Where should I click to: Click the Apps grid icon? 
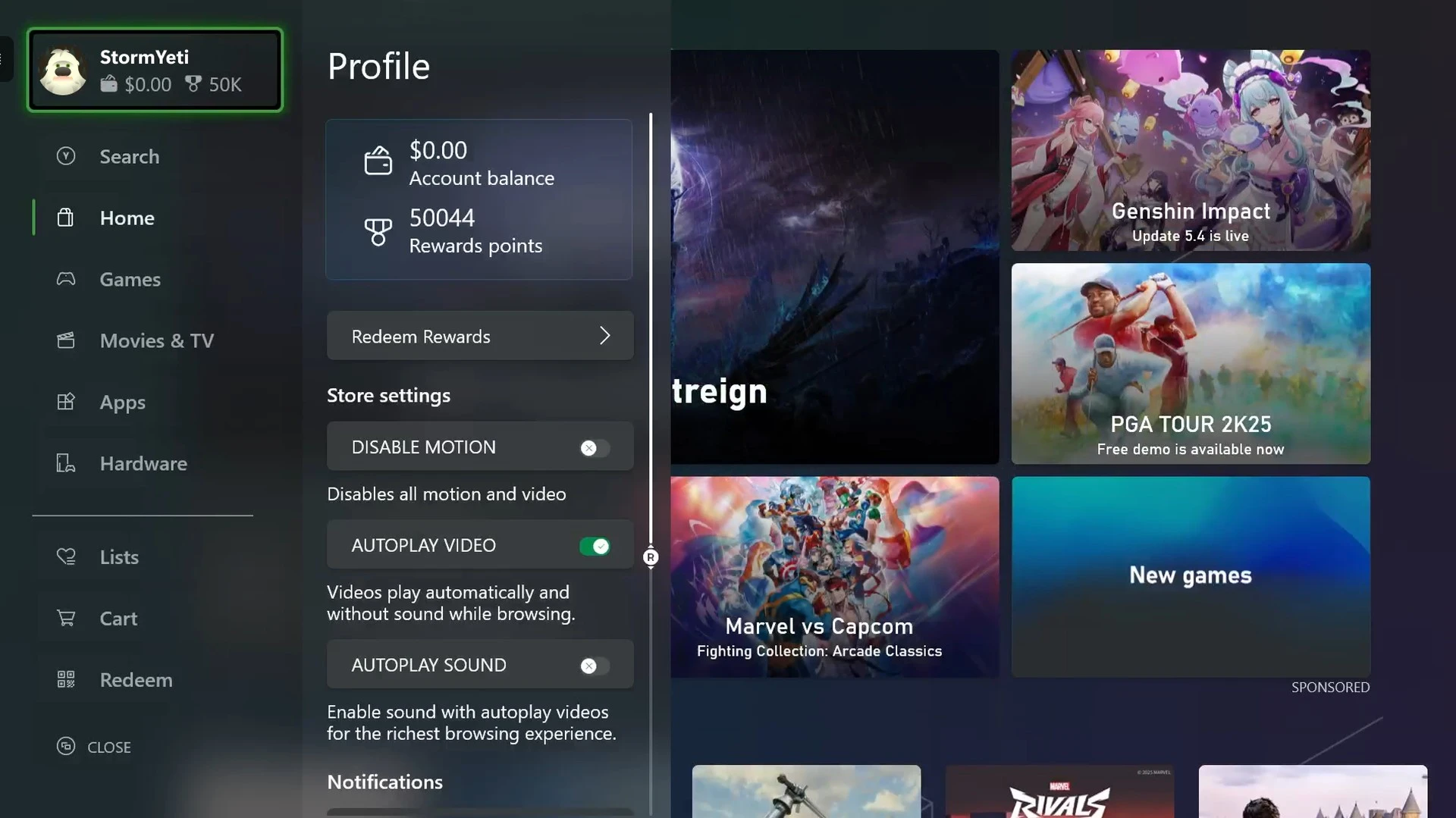point(66,402)
